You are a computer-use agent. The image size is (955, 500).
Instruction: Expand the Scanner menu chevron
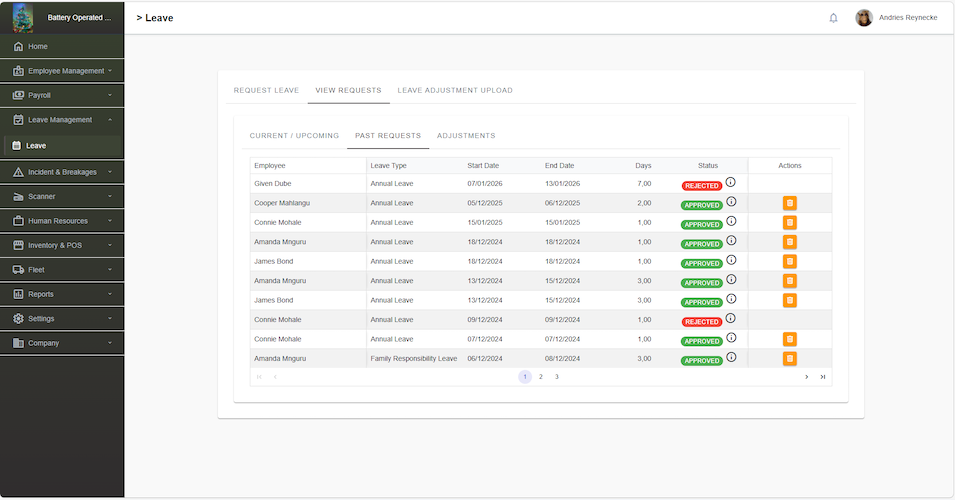pyautogui.click(x=110, y=196)
